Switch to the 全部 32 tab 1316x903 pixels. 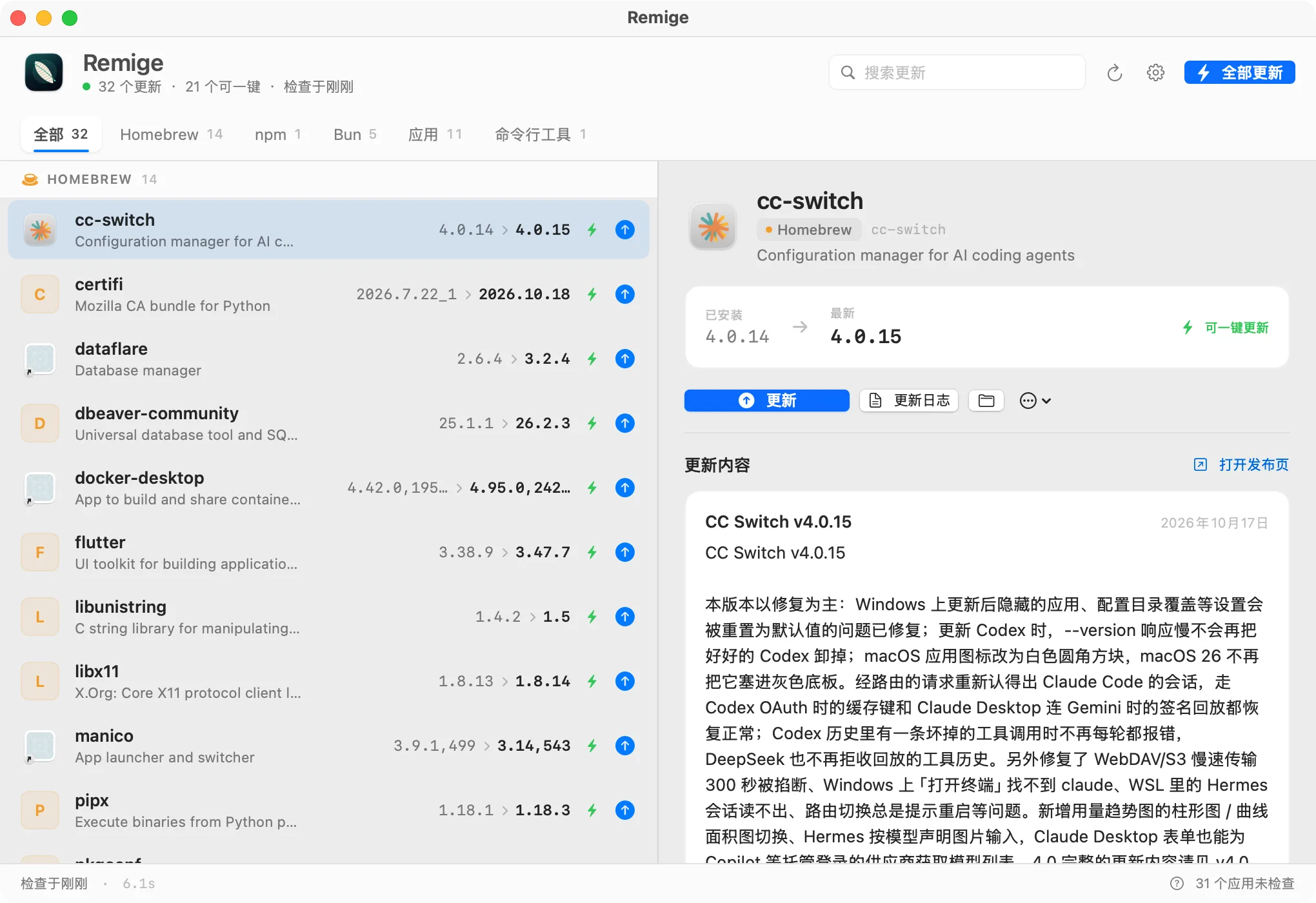tap(61, 134)
